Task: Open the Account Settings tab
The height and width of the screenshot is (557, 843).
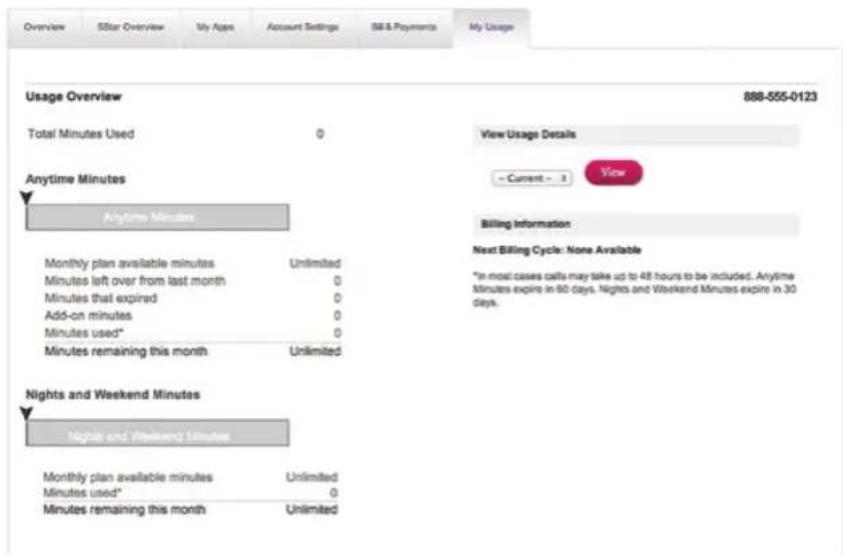Action: pyautogui.click(x=303, y=27)
